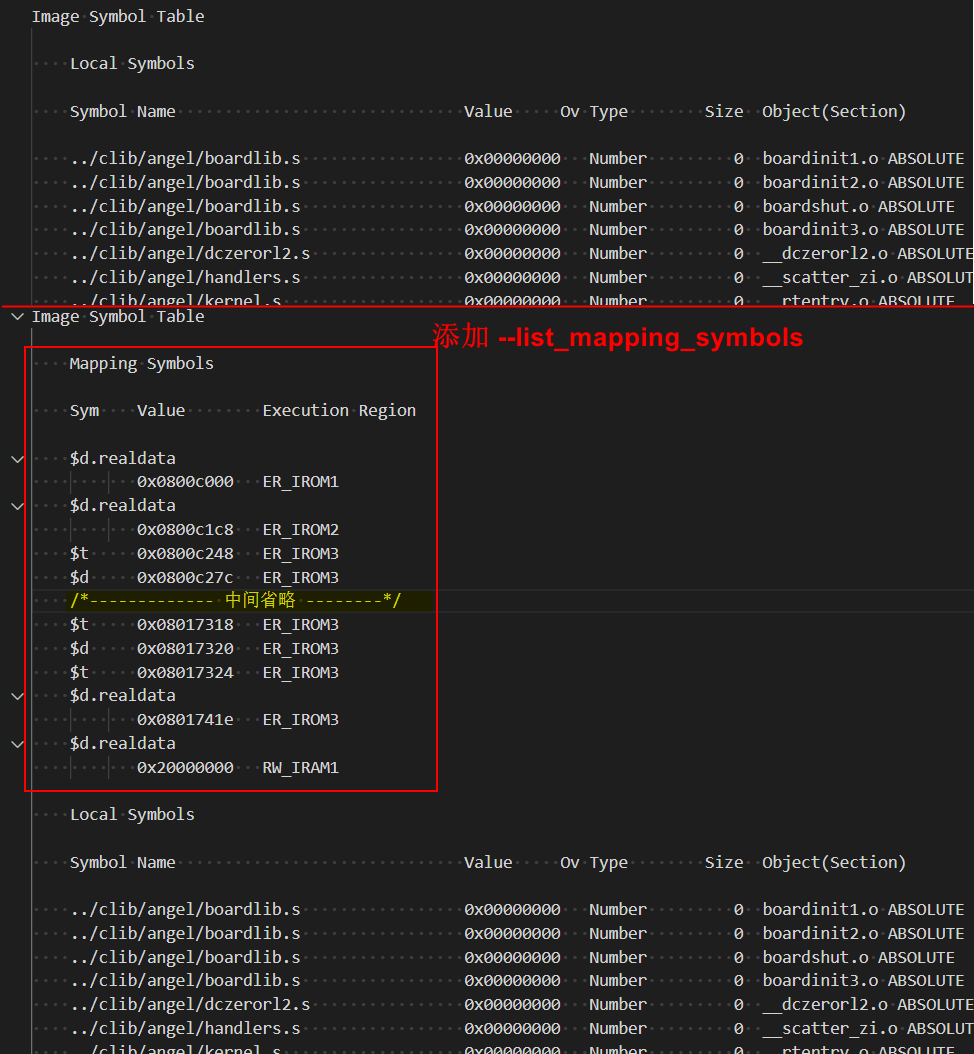Collapse the $d.realdata fold above 0x0800c1c8
The width and height of the screenshot is (974, 1054).
(17, 506)
